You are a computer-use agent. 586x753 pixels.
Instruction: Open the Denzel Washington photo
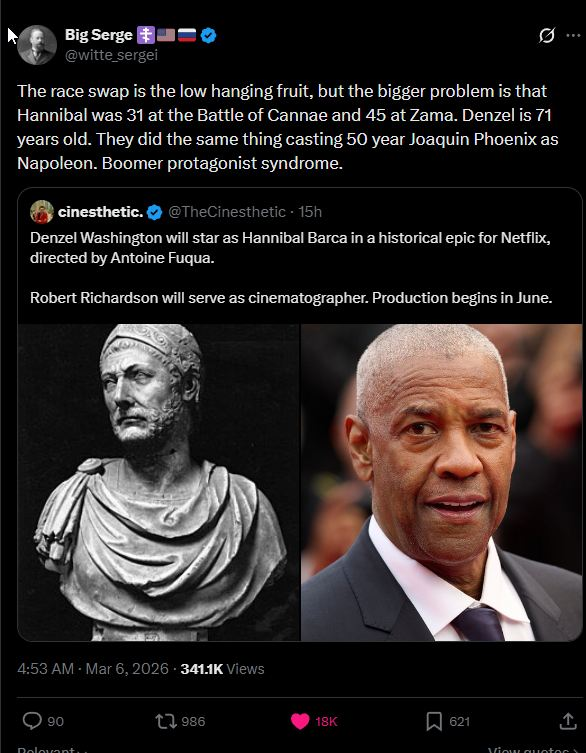(442, 483)
